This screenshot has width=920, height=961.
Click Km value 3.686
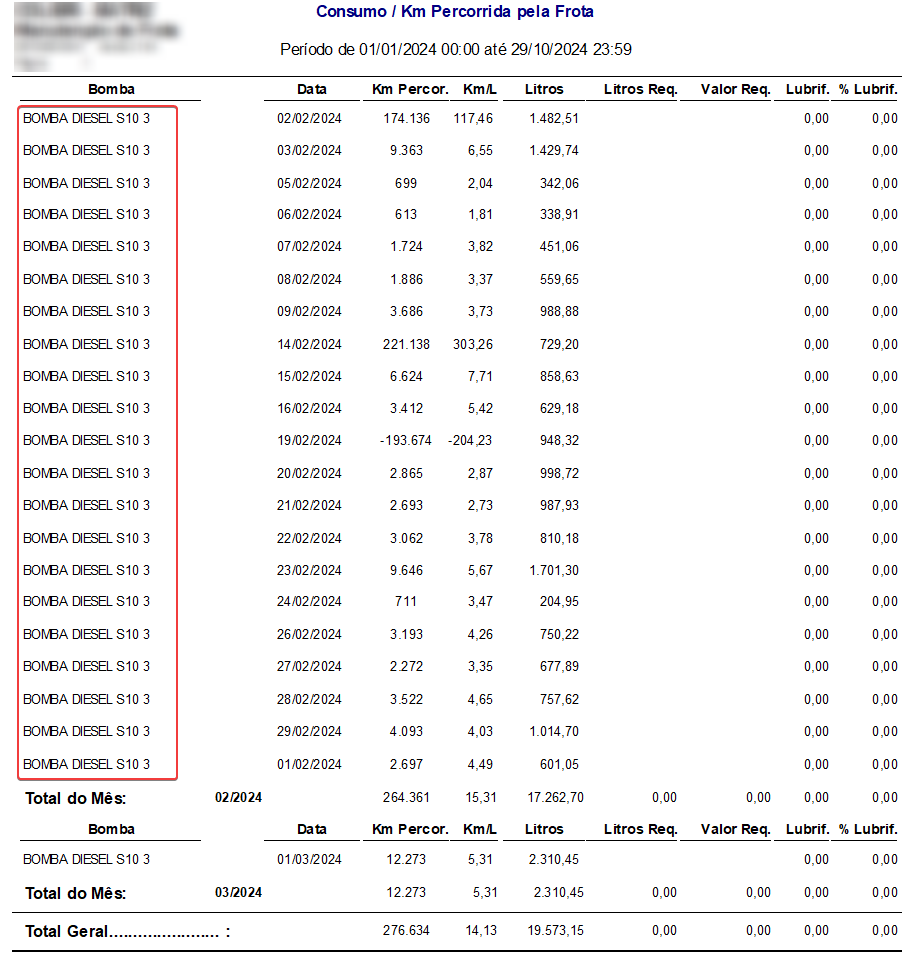point(406,311)
